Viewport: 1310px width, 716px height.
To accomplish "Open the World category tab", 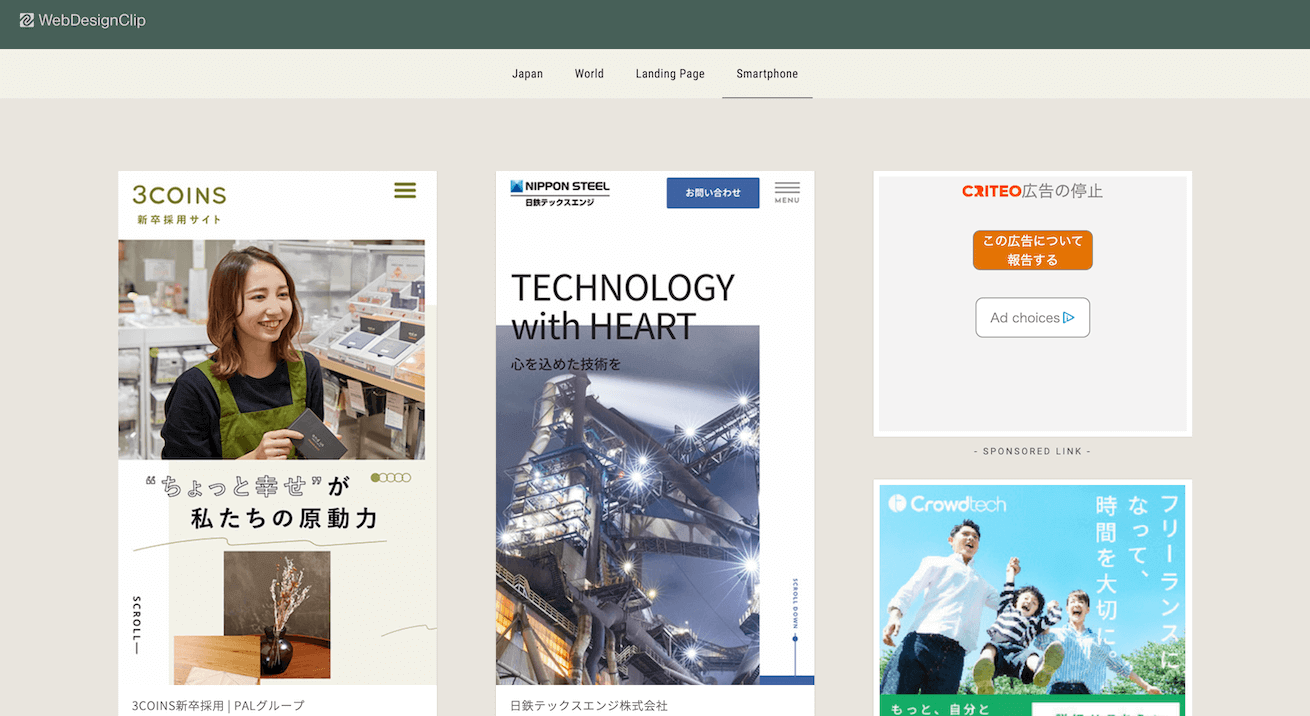I will (589, 74).
